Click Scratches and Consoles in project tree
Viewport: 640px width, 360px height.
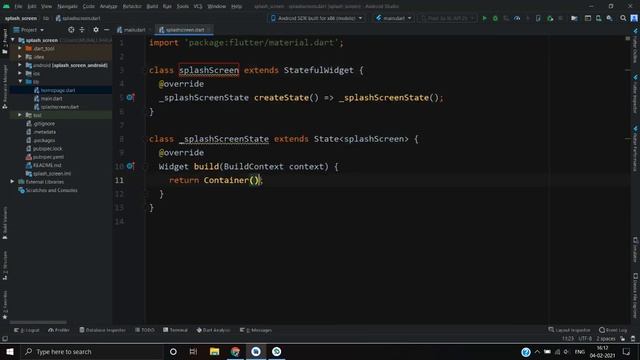pyautogui.click(x=51, y=190)
